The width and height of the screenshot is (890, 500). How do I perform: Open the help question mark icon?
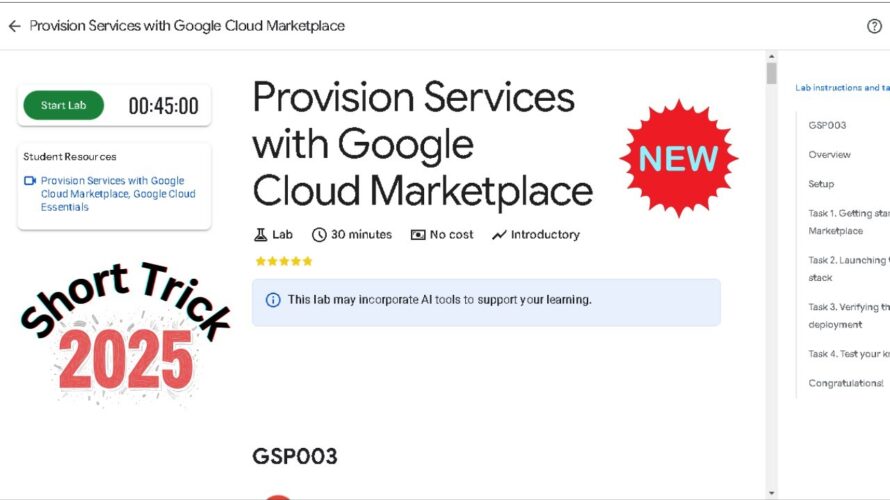pyautogui.click(x=874, y=26)
